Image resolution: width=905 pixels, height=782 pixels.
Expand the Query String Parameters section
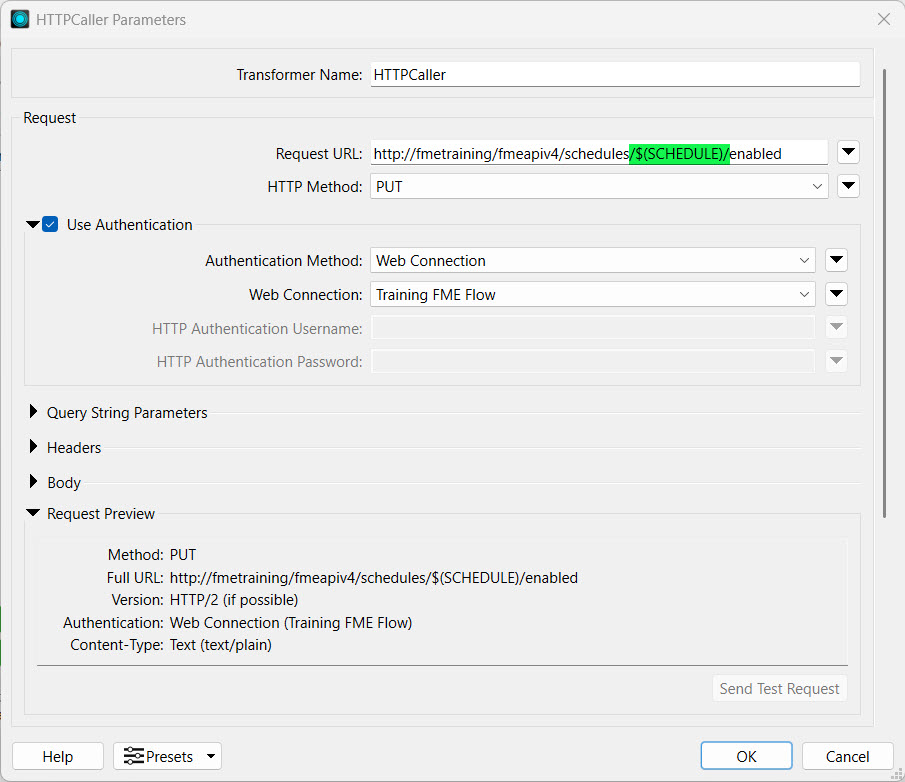[x=34, y=412]
